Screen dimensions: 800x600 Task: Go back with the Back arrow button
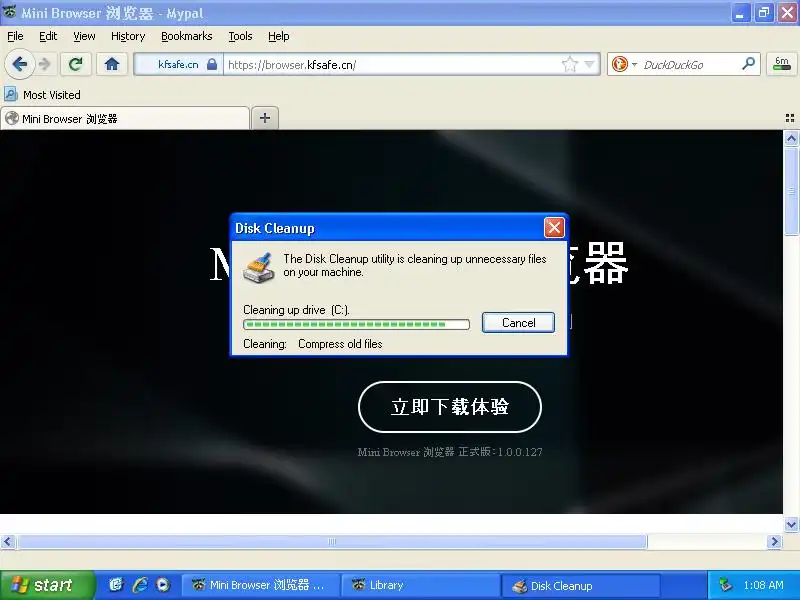click(x=19, y=64)
